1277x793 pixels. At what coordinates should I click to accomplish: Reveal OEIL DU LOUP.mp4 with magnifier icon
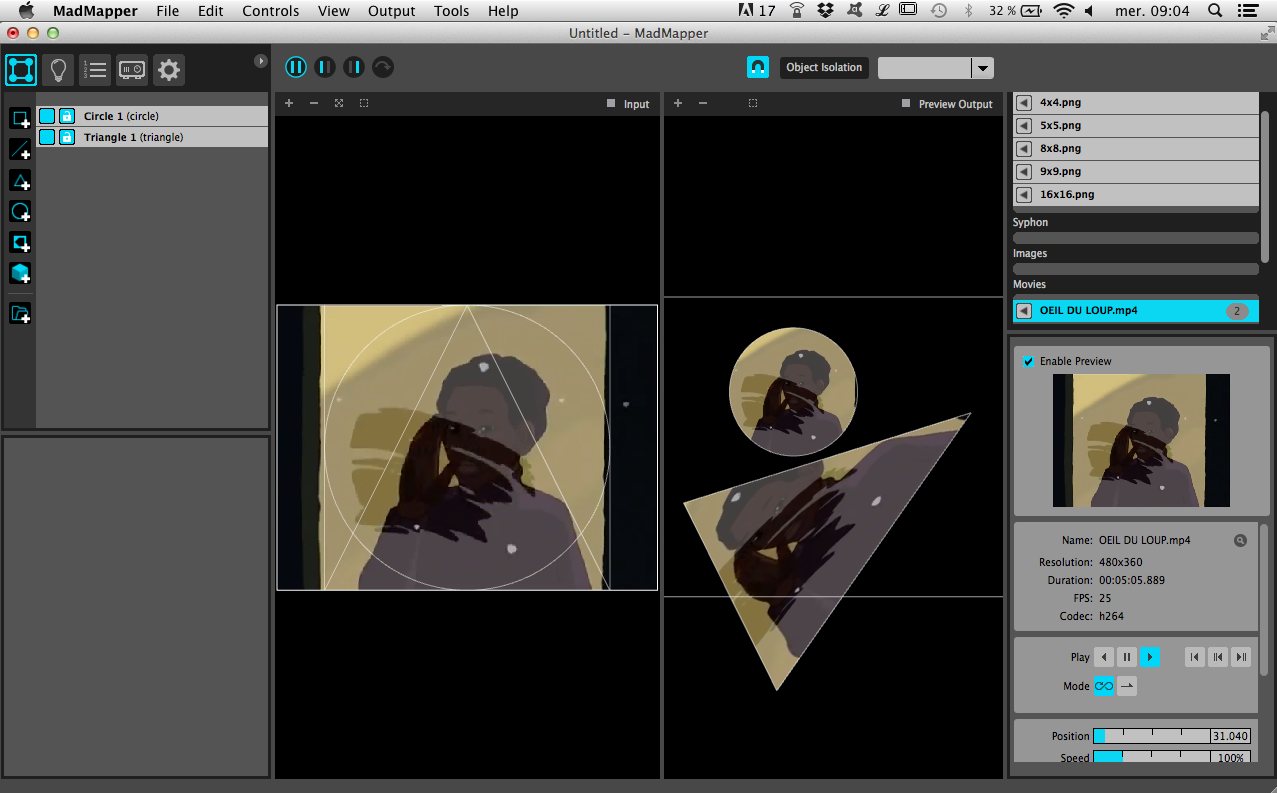1240,540
